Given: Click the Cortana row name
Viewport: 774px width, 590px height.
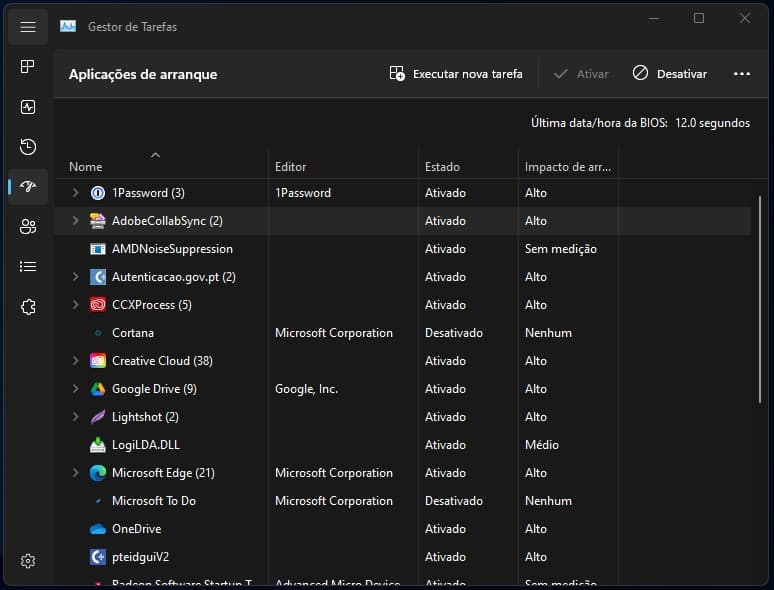Looking at the screenshot, I should point(133,333).
